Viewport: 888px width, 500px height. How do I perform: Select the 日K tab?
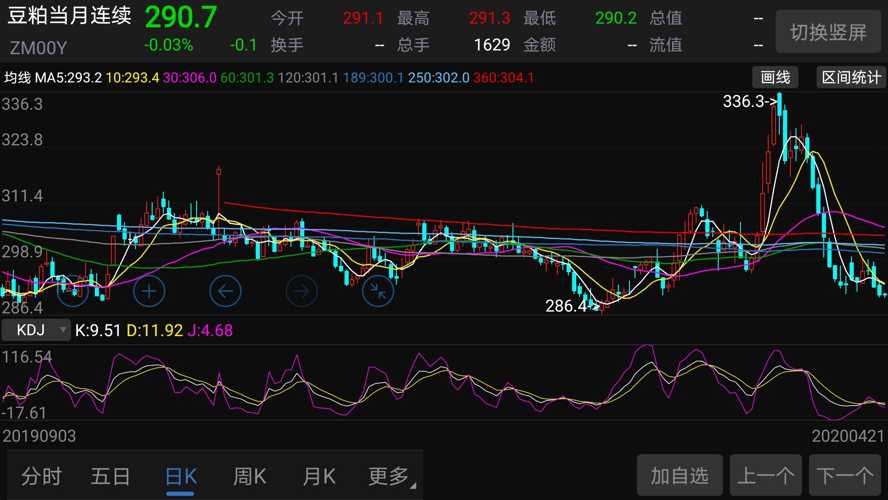[x=181, y=476]
